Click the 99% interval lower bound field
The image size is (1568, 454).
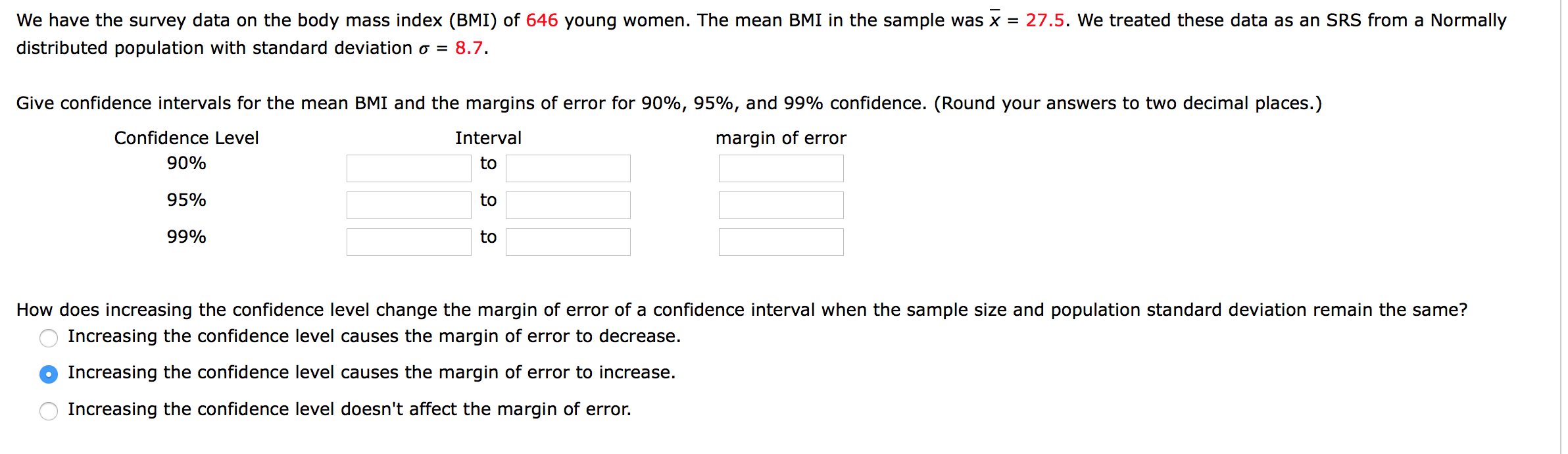(x=408, y=242)
